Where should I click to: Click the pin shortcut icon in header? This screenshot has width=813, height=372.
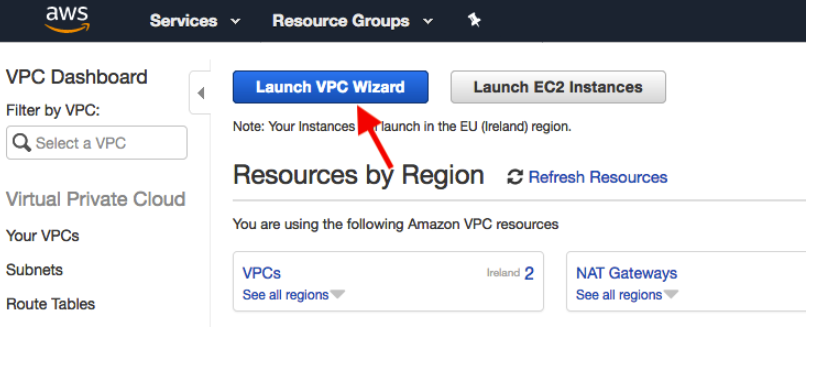pos(474,21)
